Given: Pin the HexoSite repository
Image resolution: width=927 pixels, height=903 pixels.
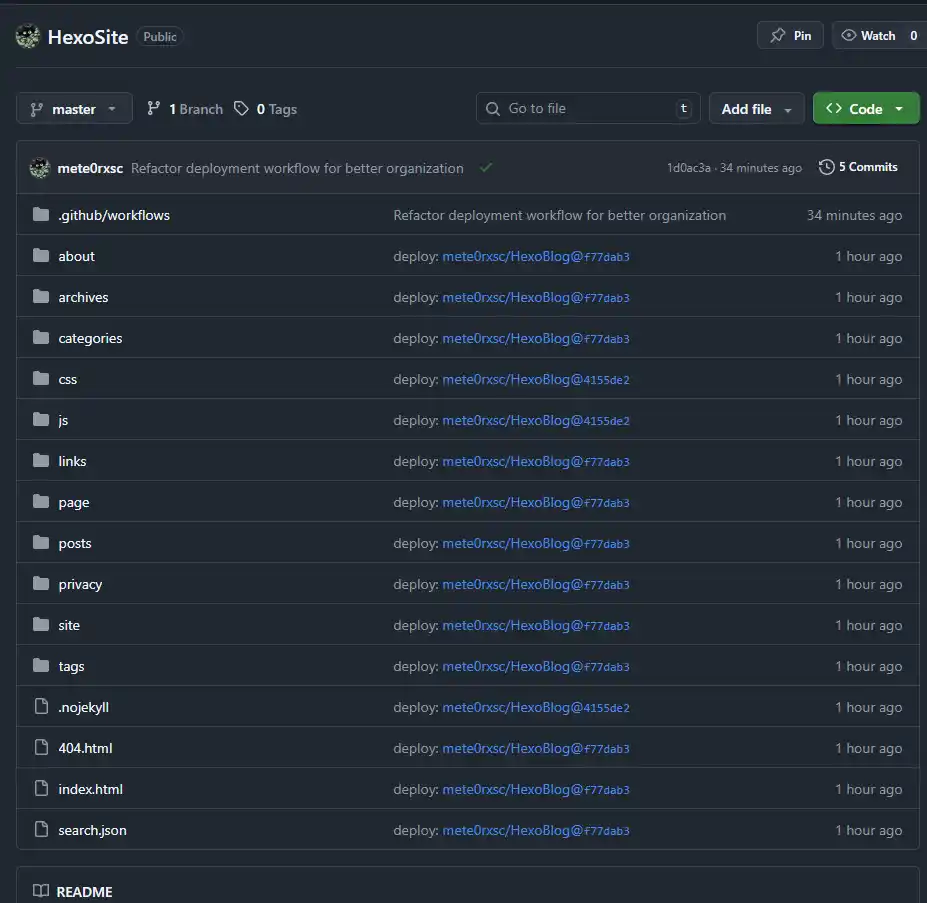Looking at the screenshot, I should [x=790, y=36].
